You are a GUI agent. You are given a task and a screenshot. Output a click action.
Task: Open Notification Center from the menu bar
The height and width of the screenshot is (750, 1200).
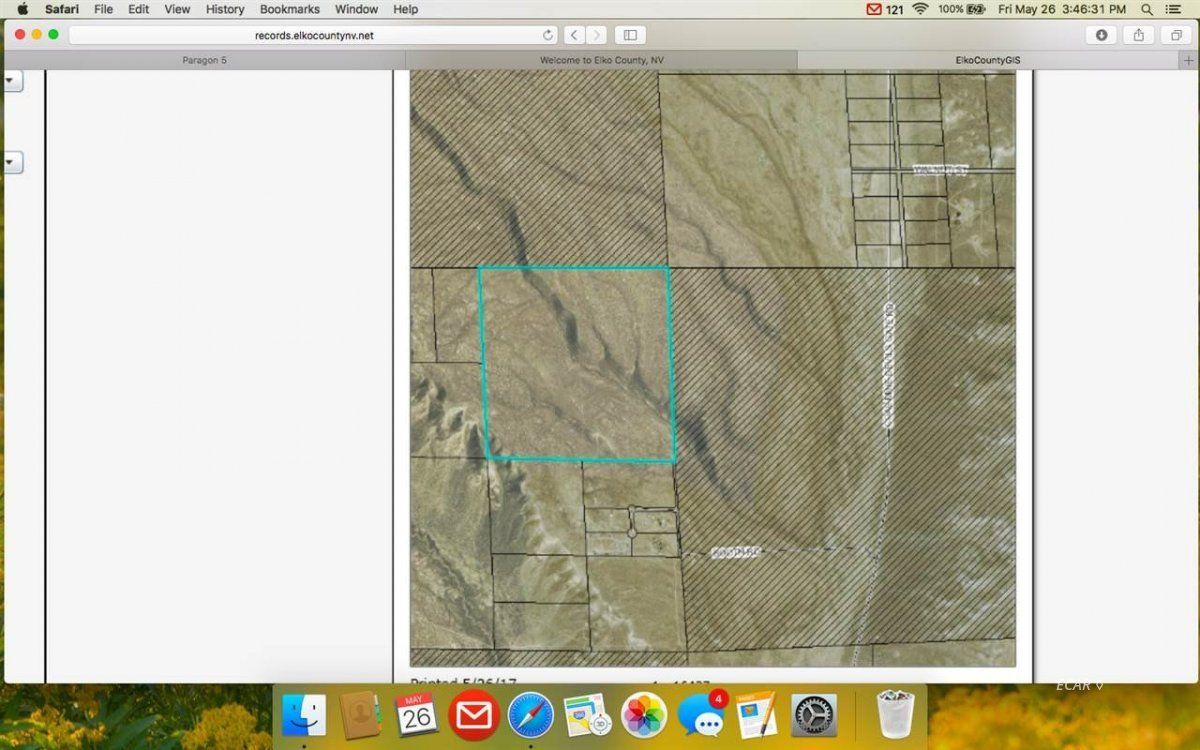pyautogui.click(x=1176, y=9)
